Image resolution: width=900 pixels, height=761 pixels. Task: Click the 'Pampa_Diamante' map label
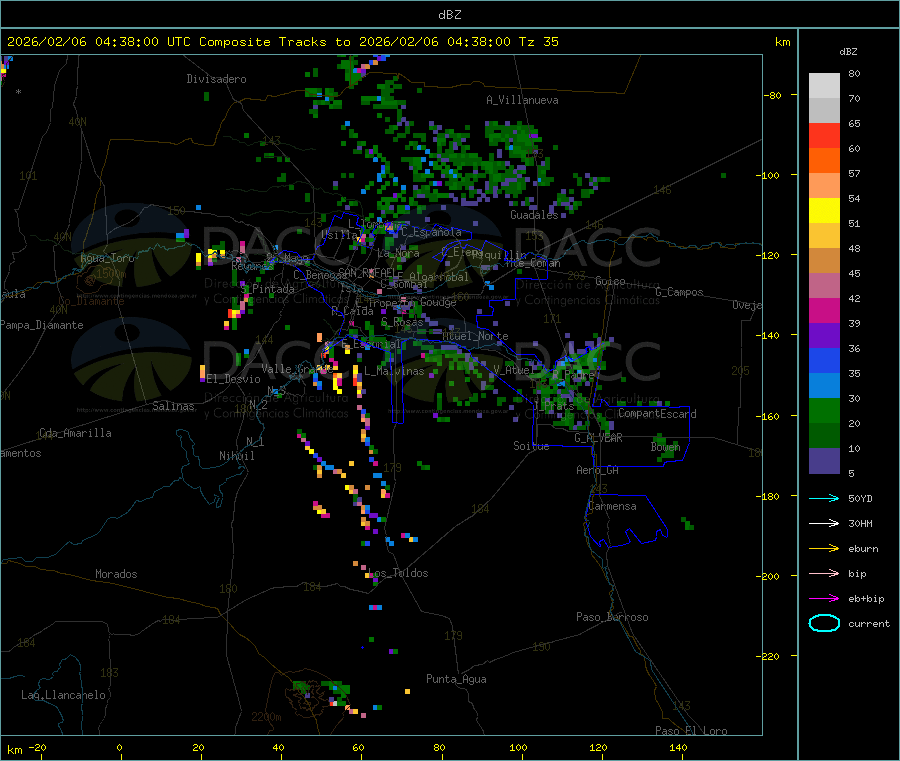coord(41,325)
